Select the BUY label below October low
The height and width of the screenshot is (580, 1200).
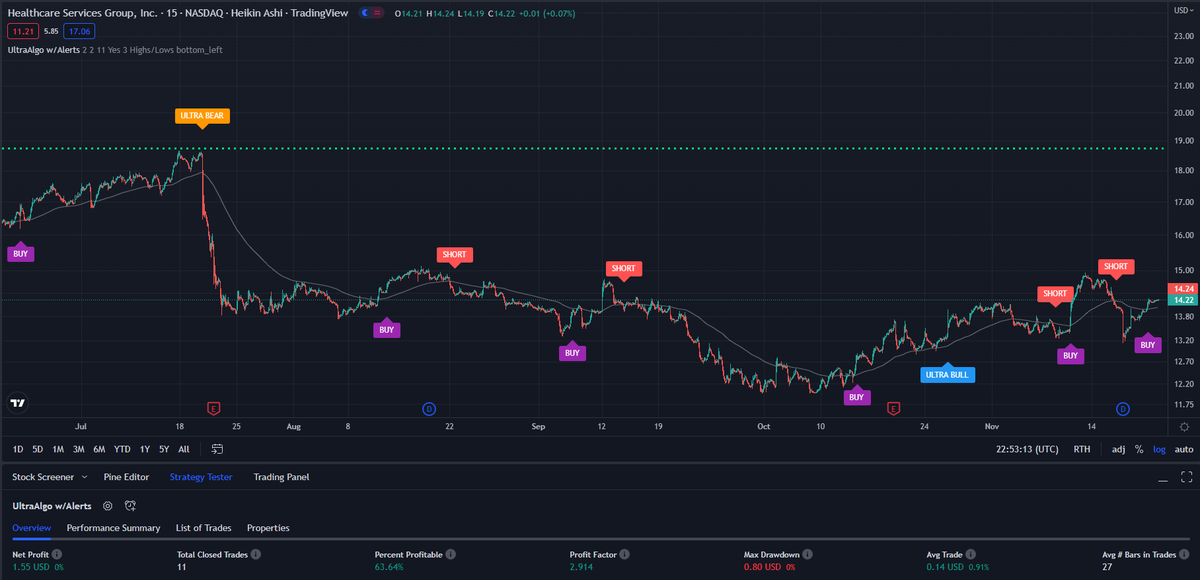(856, 396)
